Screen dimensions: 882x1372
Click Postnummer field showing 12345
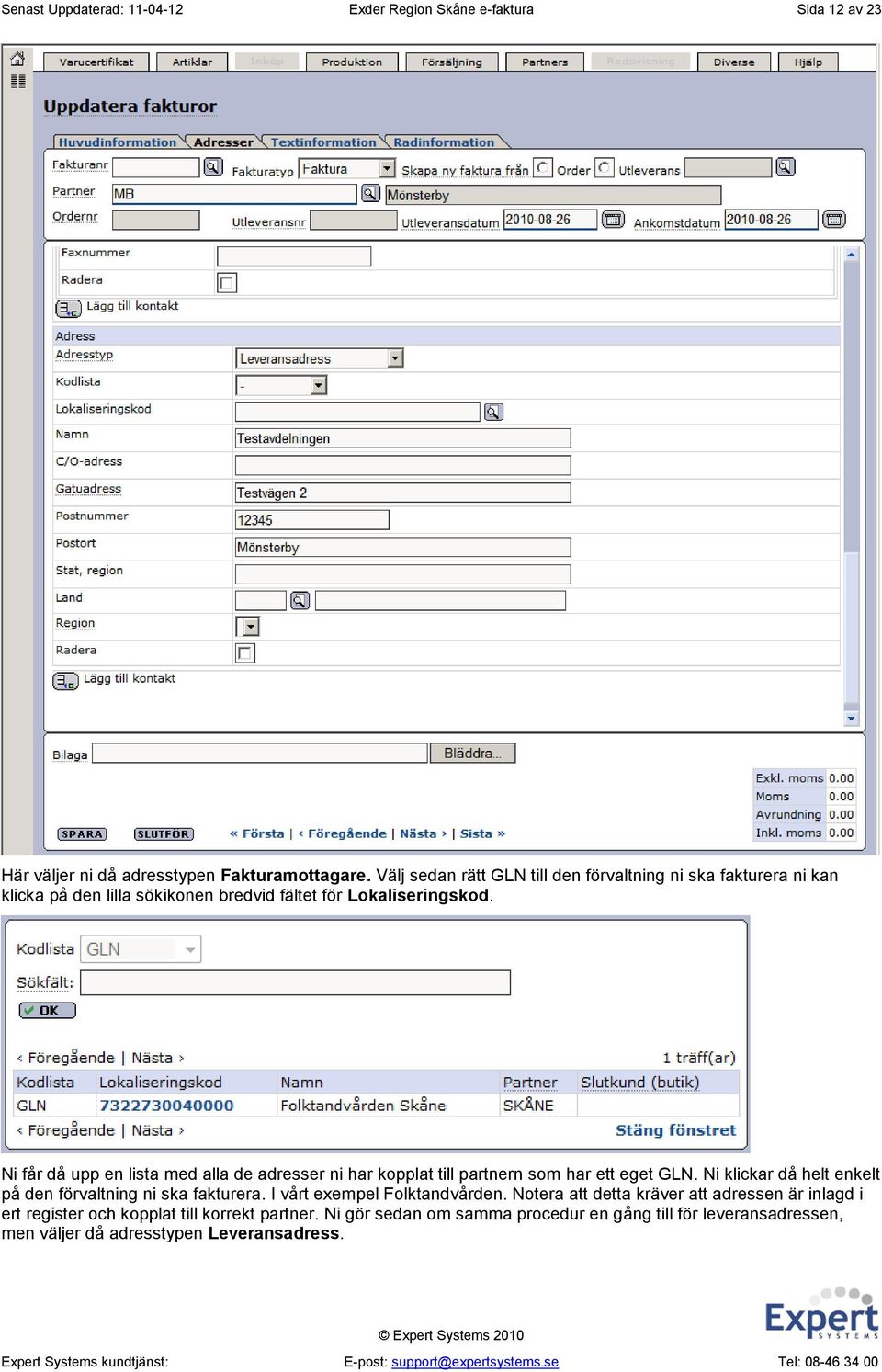point(311,520)
